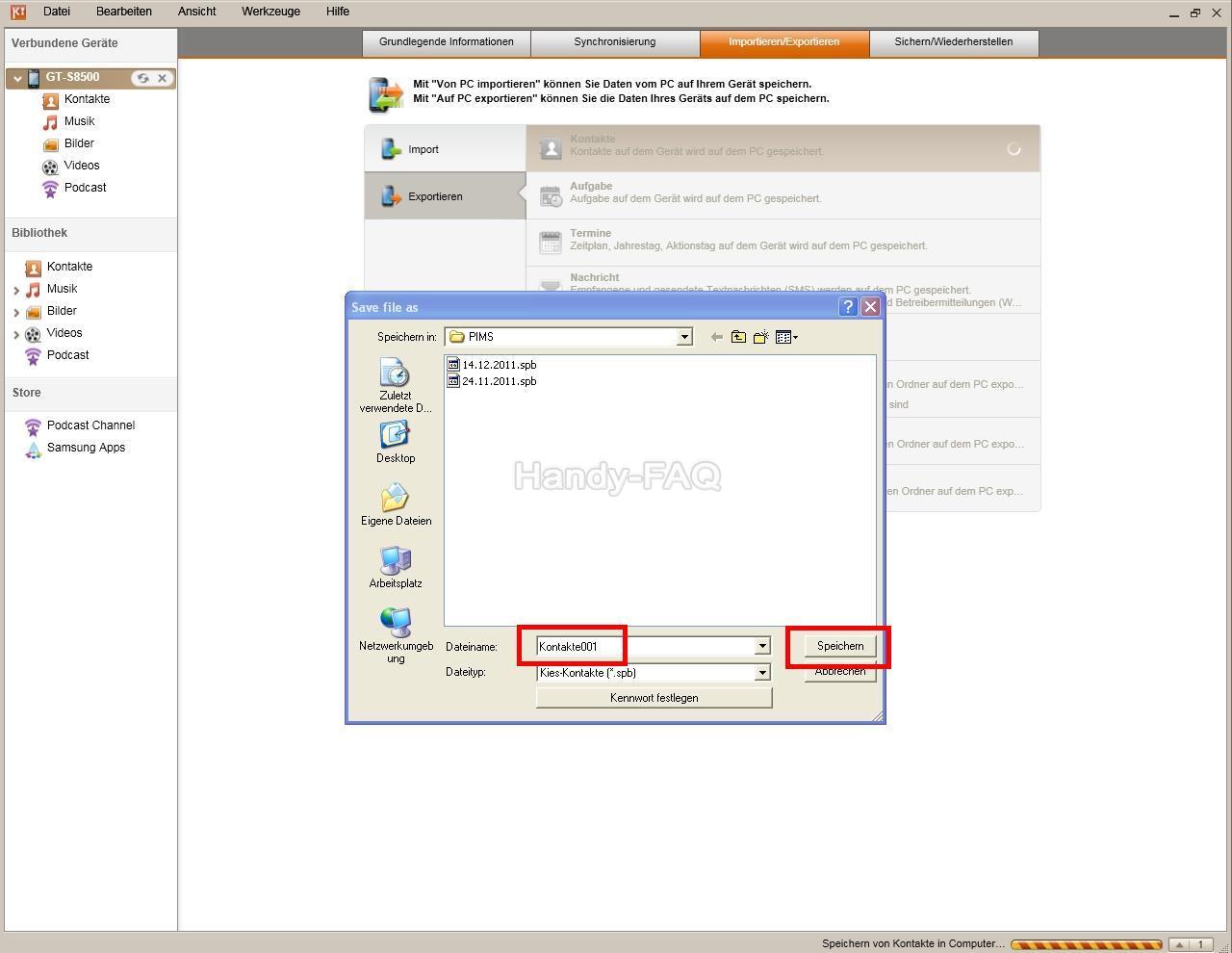Switch to the Synchronisierung tab

pyautogui.click(x=615, y=42)
